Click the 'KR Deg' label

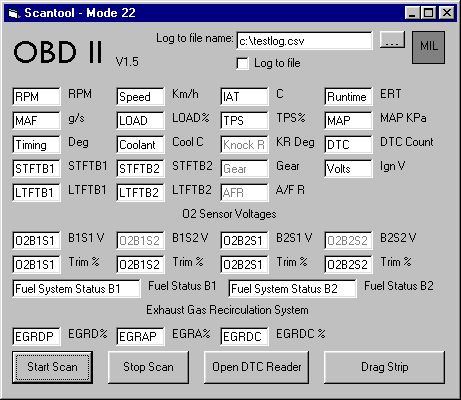point(295,142)
